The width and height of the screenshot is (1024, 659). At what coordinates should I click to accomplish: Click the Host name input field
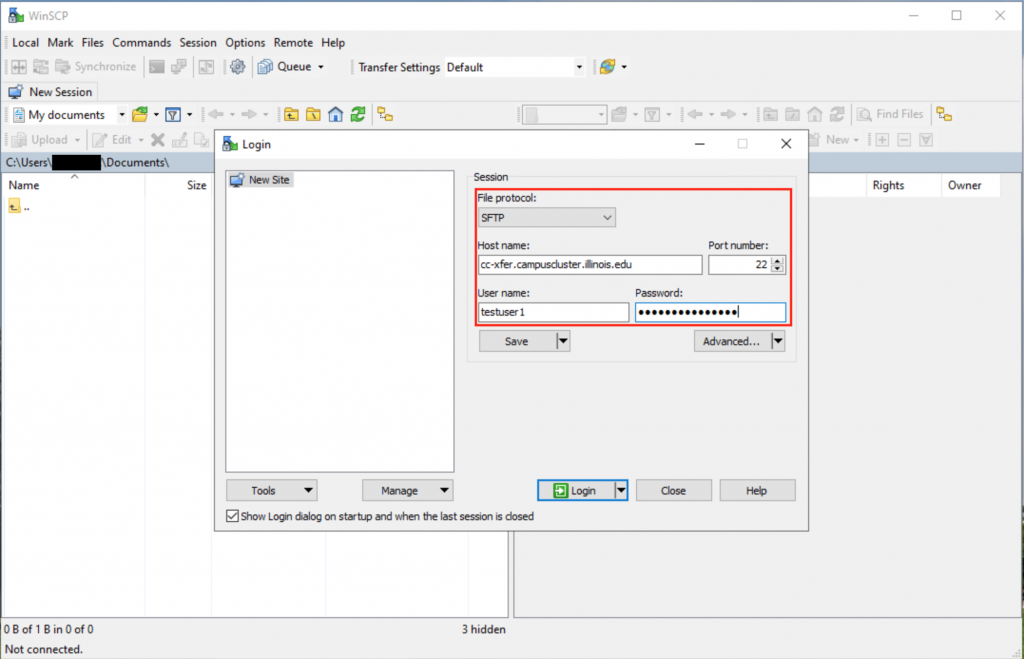click(x=590, y=265)
